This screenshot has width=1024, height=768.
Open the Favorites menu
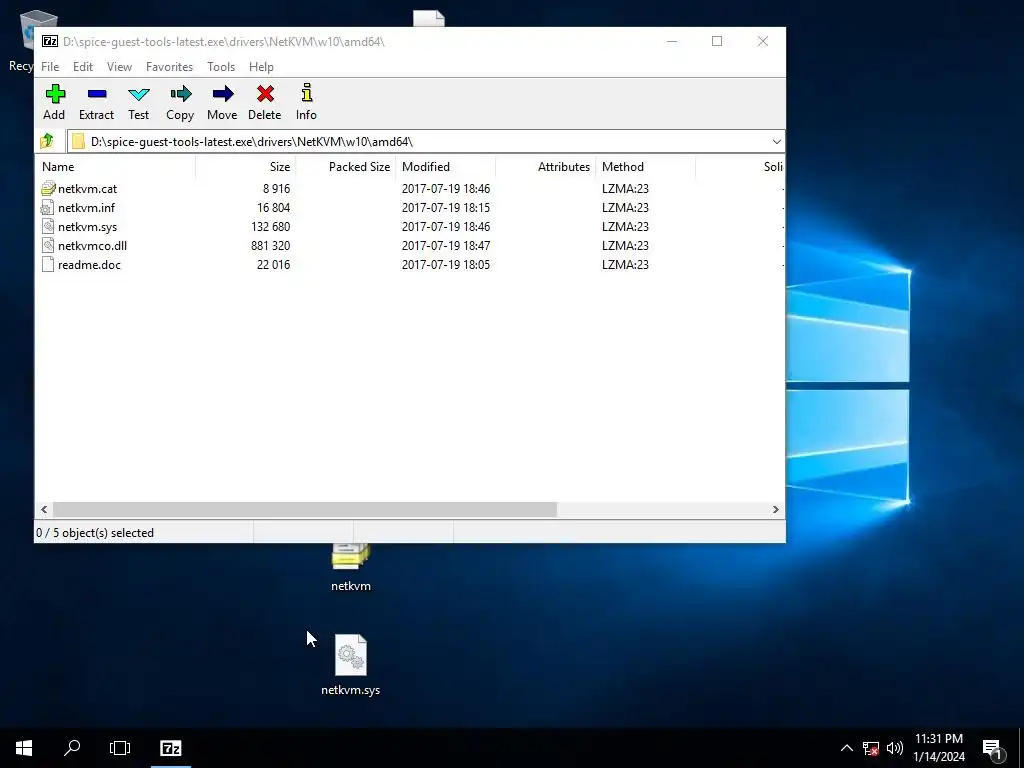(x=169, y=67)
